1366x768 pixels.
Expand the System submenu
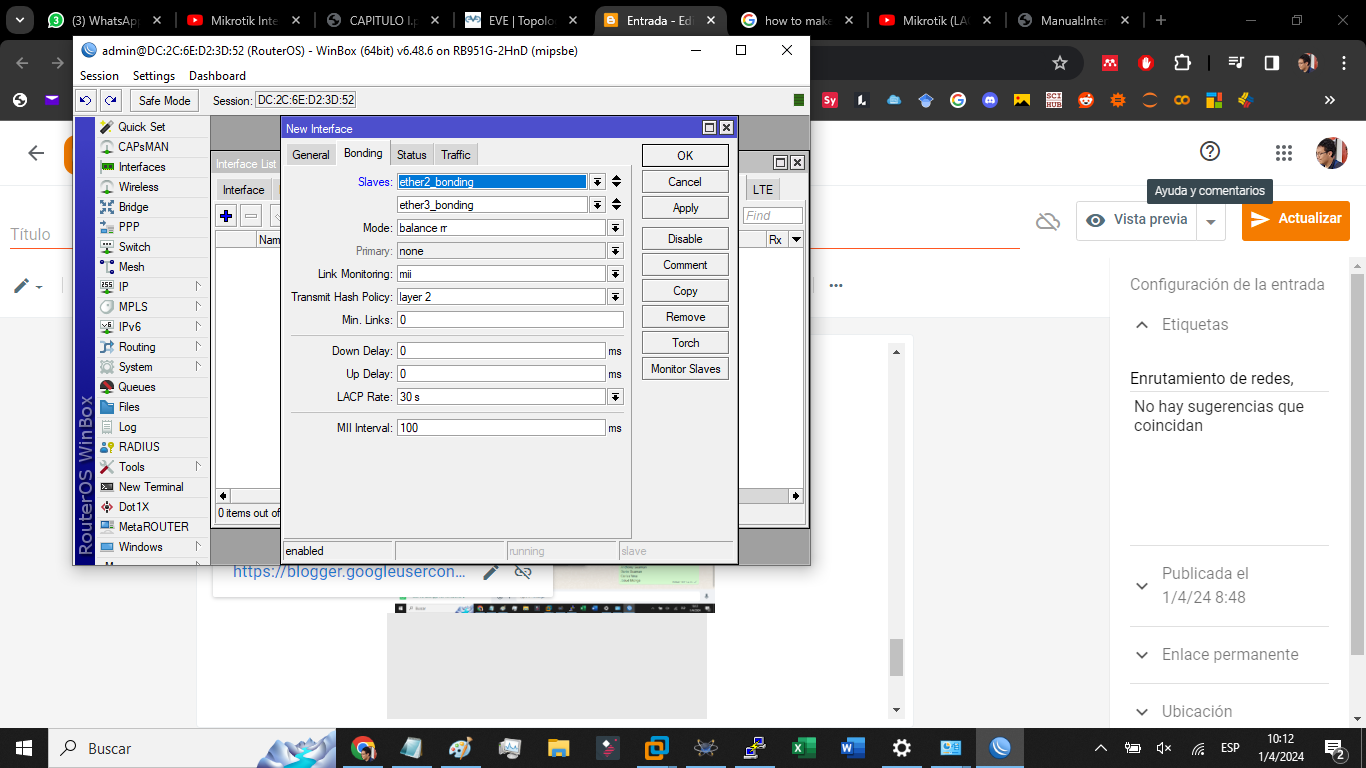coord(152,367)
